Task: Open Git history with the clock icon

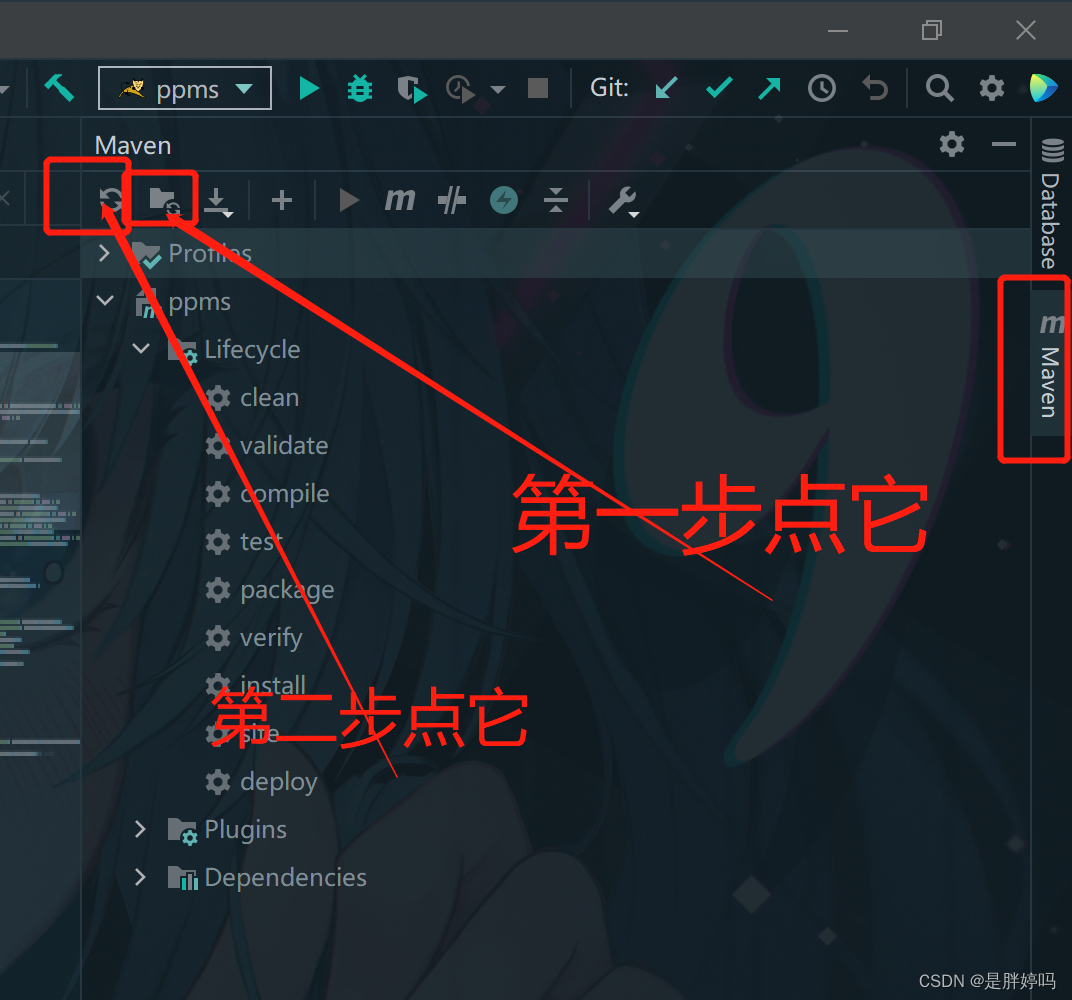Action: [x=822, y=88]
